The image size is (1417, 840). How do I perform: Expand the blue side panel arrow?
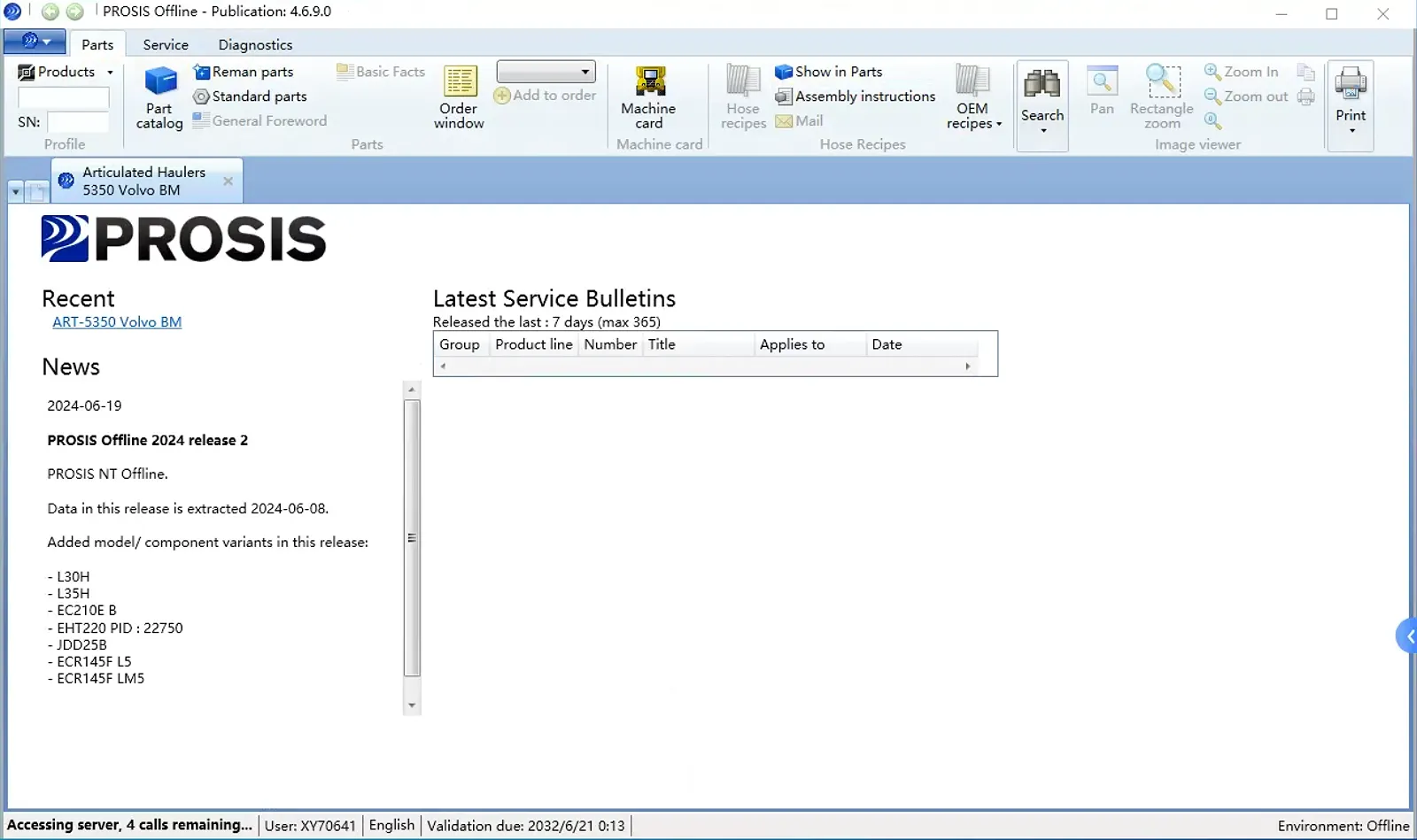coord(1407,636)
